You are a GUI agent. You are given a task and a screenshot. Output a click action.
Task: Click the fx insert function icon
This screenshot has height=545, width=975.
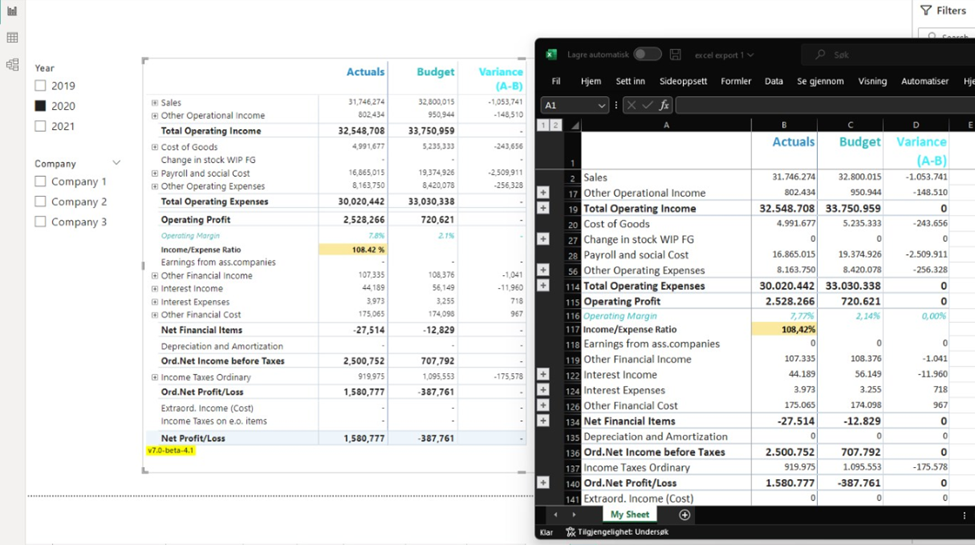click(664, 105)
